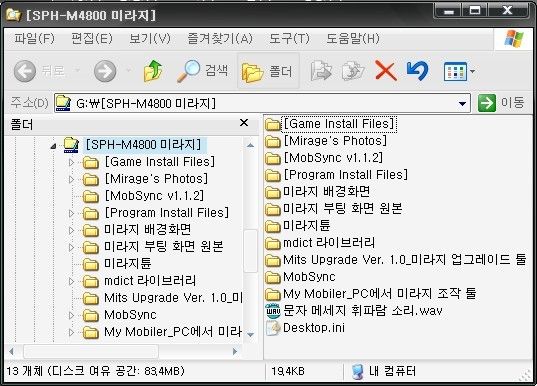Click folder tree vertical scrollbar down arrow
537x386 pixels.
tap(250, 335)
